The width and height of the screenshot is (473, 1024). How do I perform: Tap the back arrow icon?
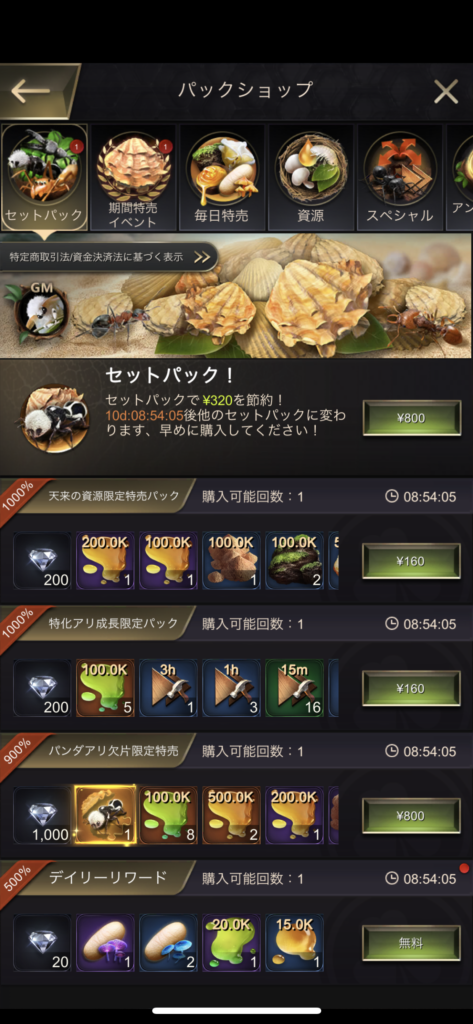(x=31, y=92)
